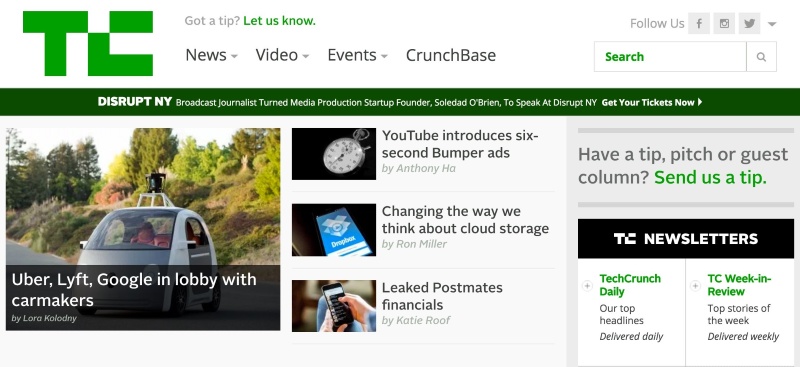Open the Events dropdown menu

[x=357, y=55]
